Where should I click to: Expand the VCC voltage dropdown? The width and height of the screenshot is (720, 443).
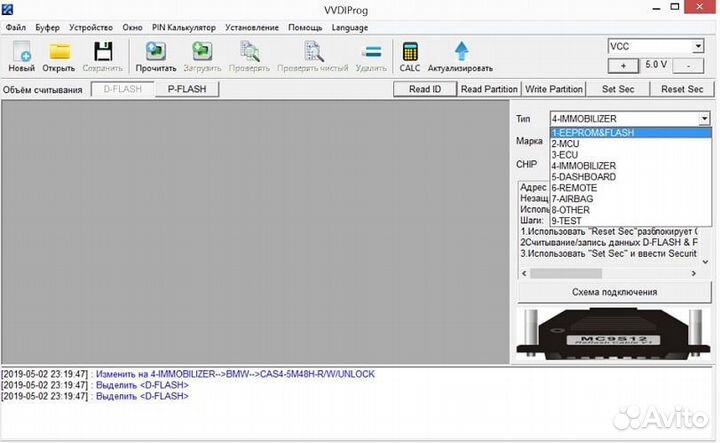coord(698,46)
